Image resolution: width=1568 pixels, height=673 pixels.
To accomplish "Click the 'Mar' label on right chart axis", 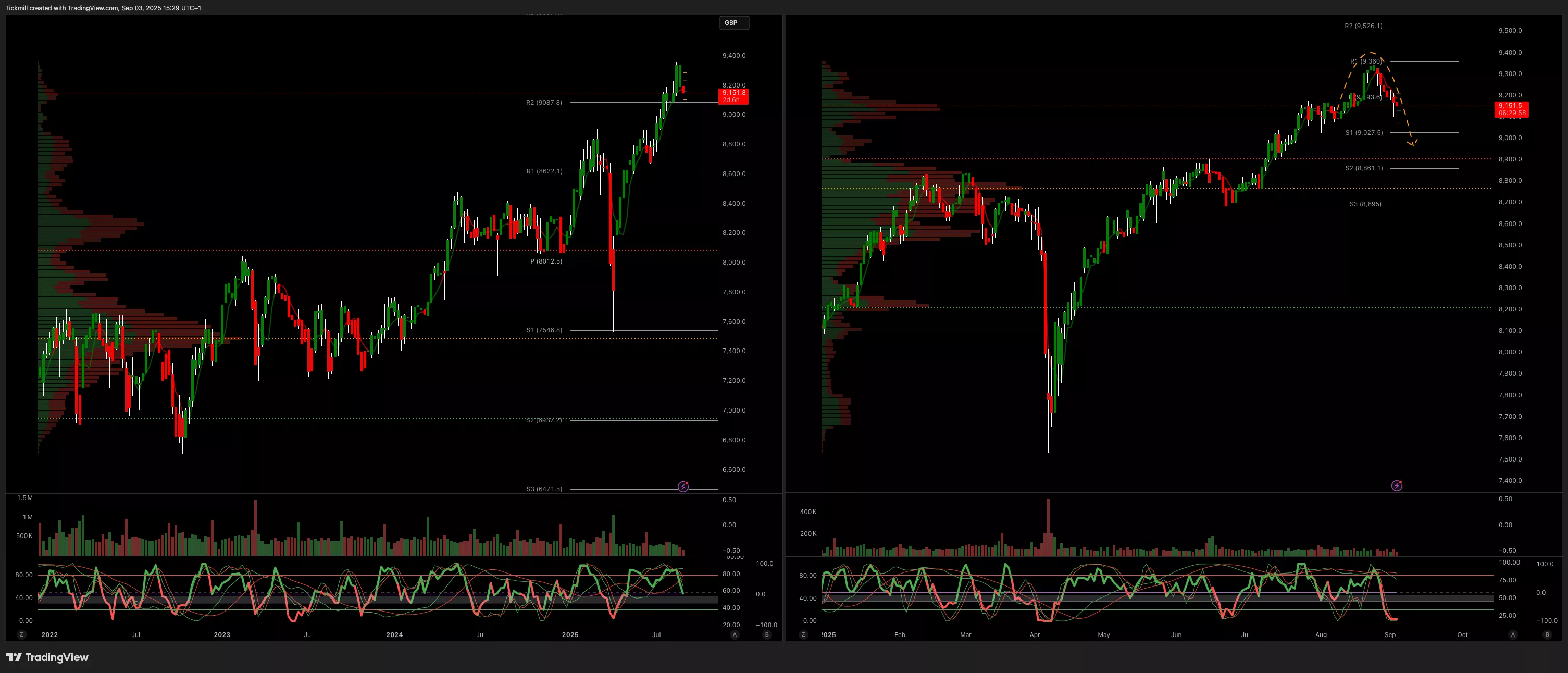I will tap(965, 634).
